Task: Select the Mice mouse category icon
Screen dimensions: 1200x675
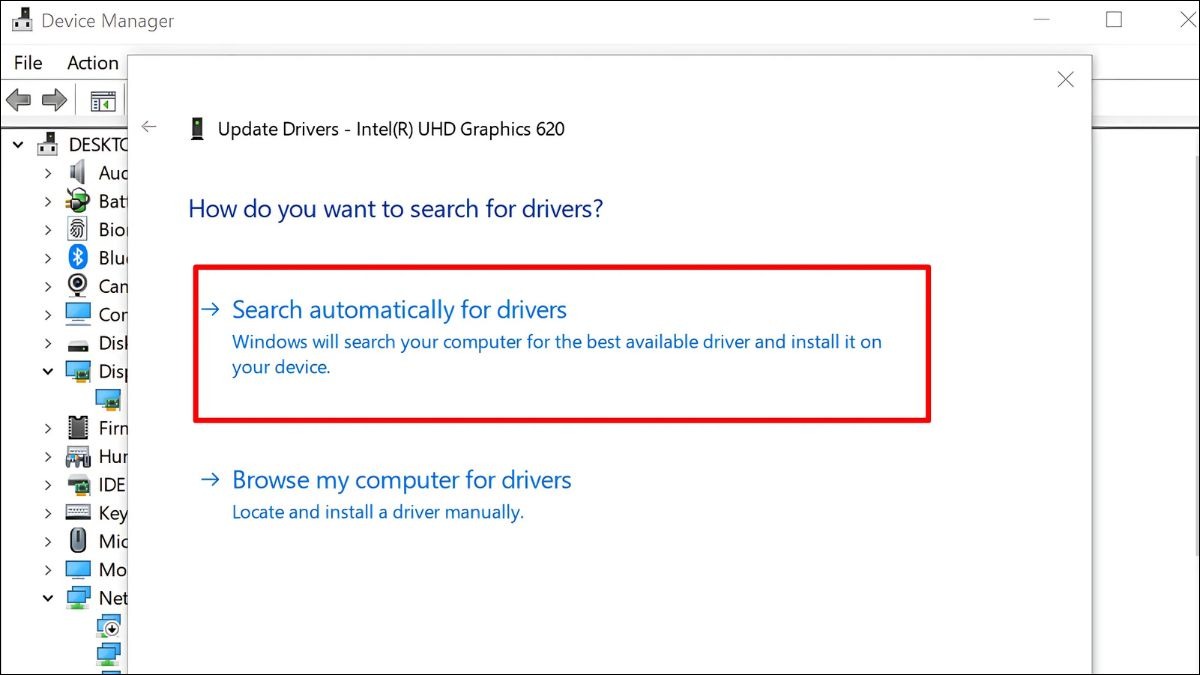Action: pos(78,541)
